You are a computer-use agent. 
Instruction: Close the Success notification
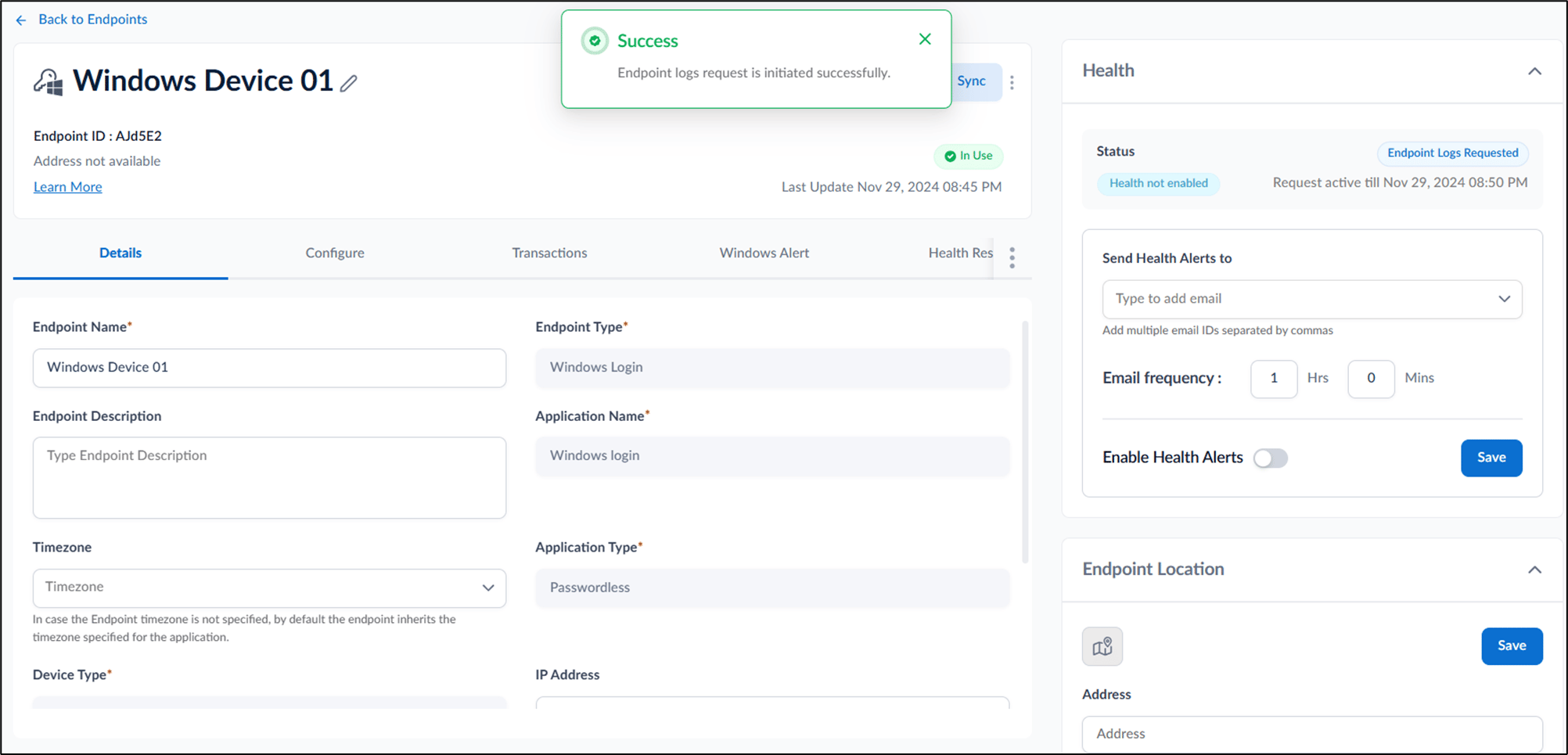tap(925, 39)
